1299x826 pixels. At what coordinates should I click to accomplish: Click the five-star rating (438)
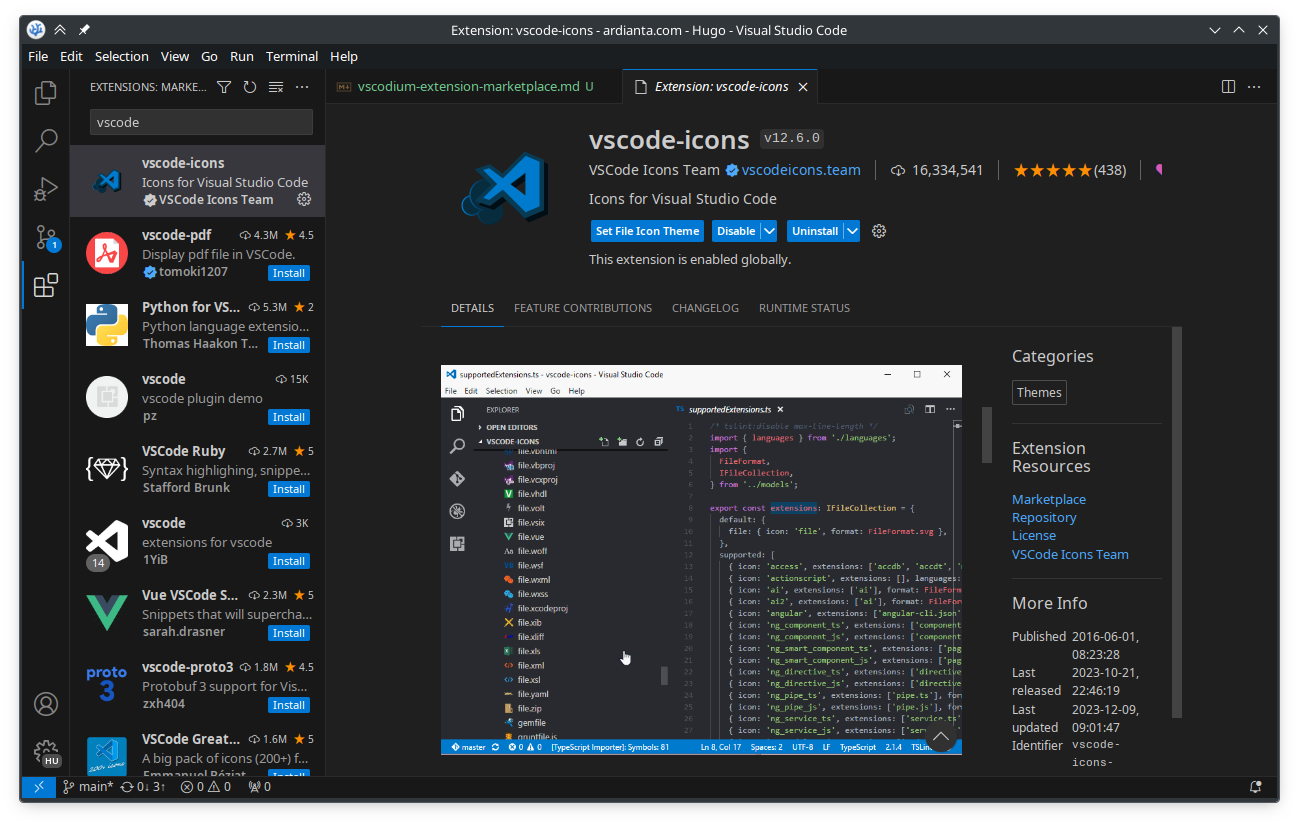[x=1069, y=170]
